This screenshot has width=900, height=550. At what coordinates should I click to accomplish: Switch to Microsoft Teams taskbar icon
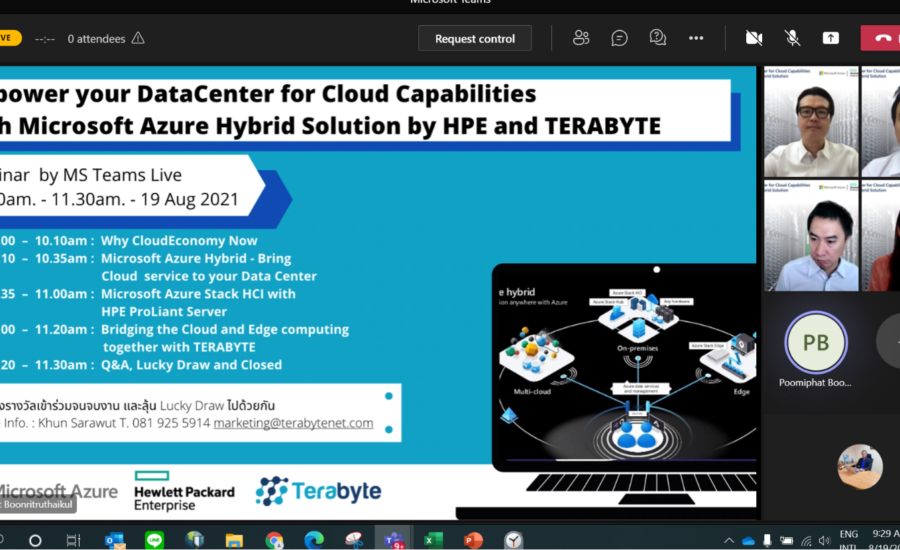click(394, 540)
